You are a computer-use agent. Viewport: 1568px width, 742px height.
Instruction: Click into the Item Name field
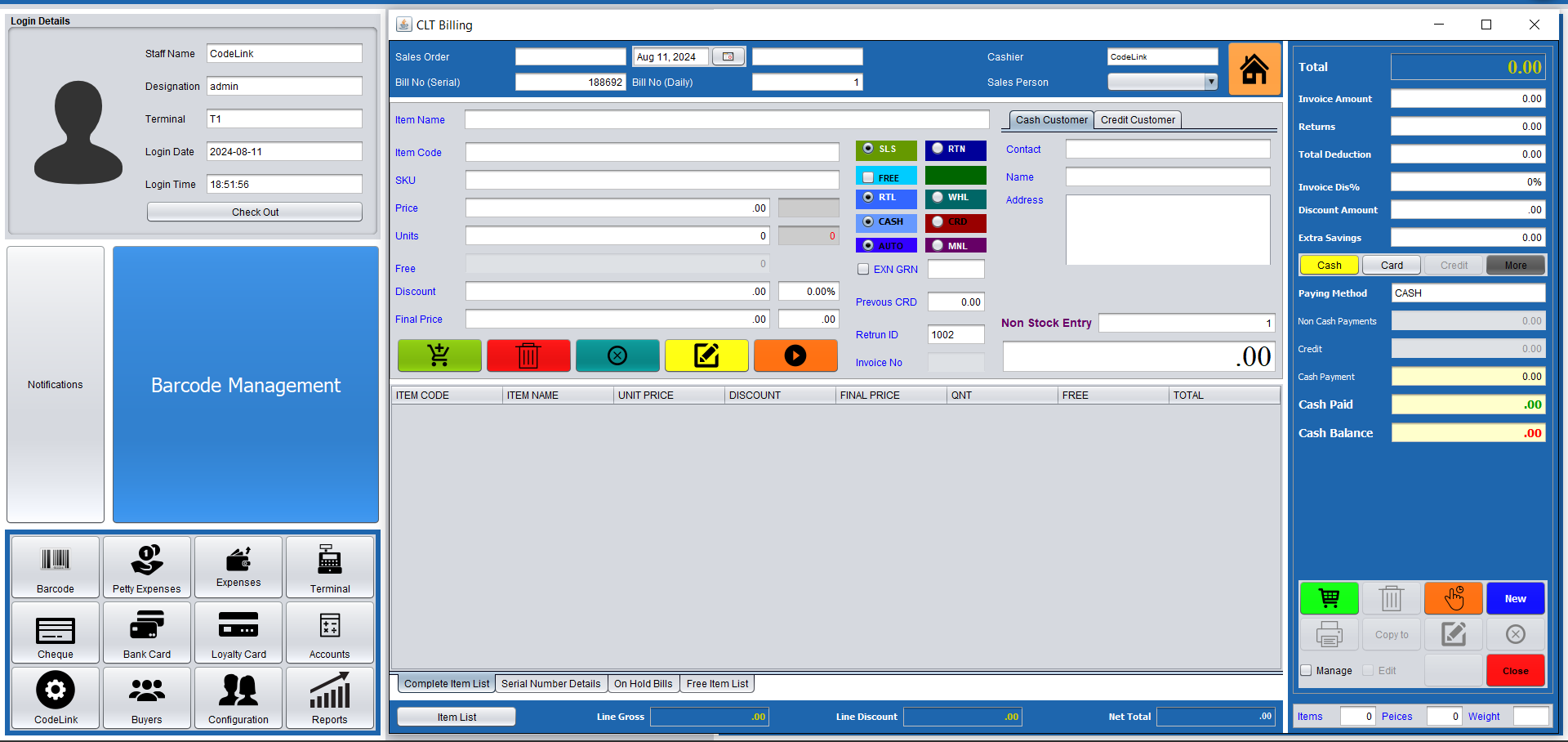pos(726,120)
